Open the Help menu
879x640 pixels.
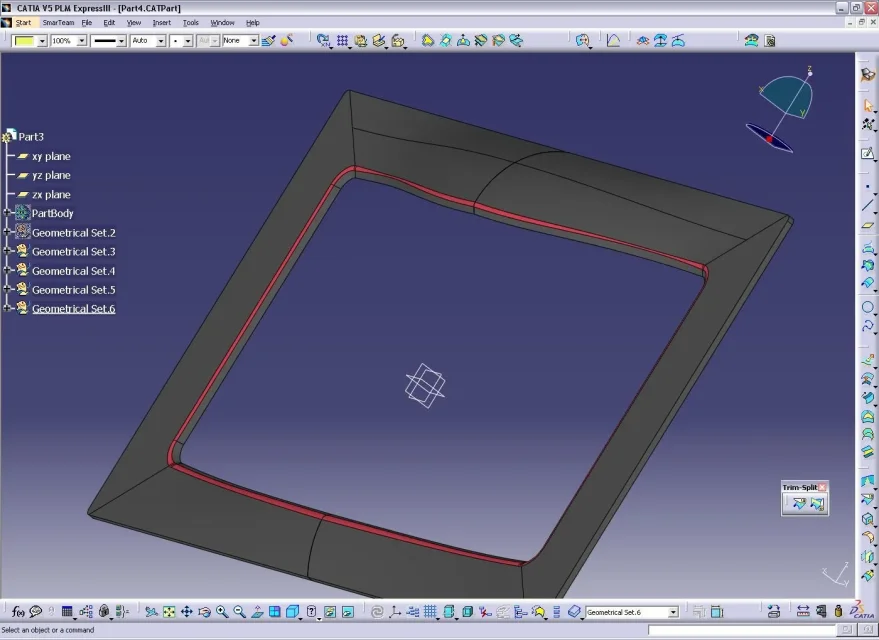[253, 22]
